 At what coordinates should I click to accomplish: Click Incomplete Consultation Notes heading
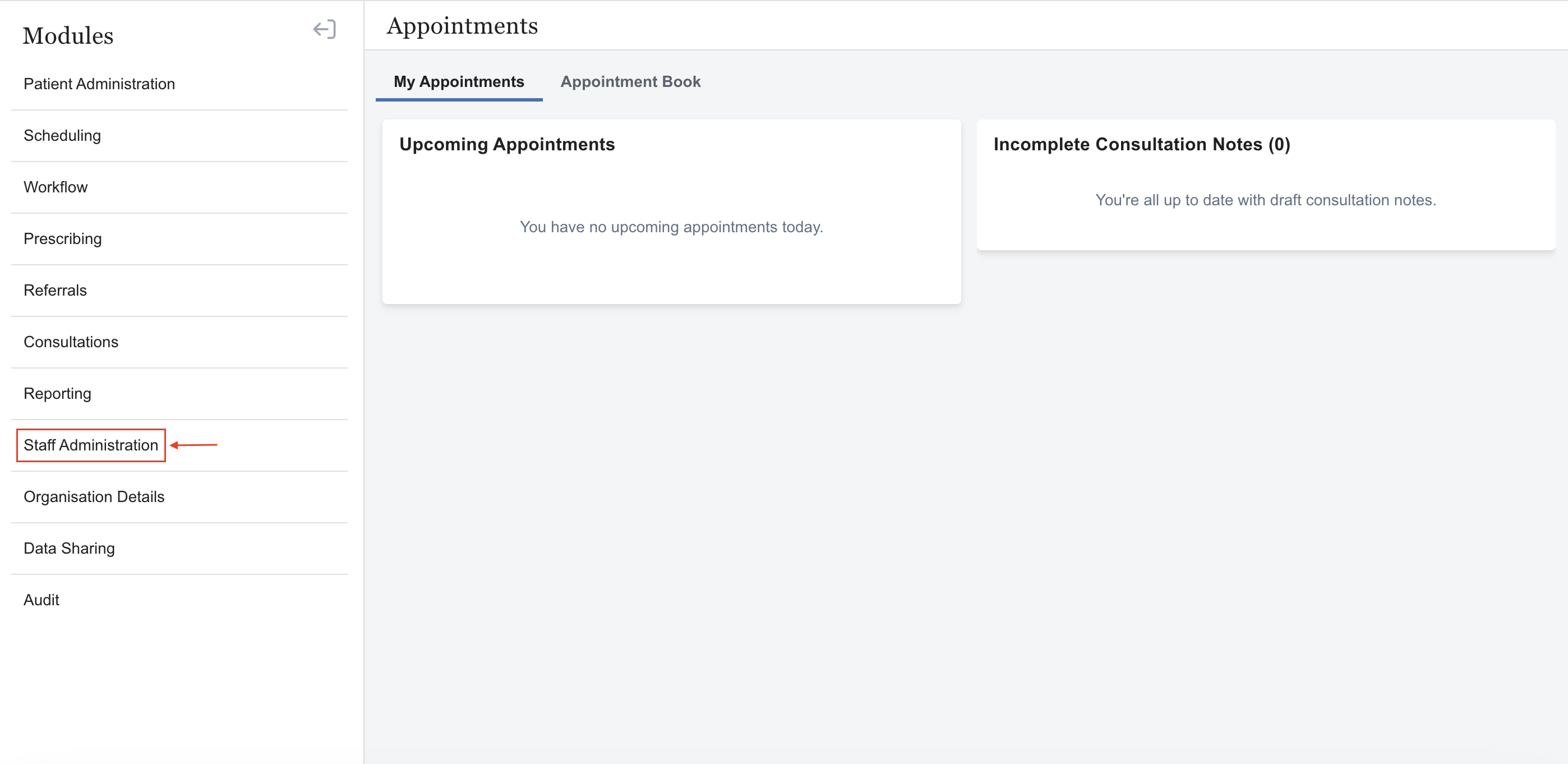pos(1141,144)
